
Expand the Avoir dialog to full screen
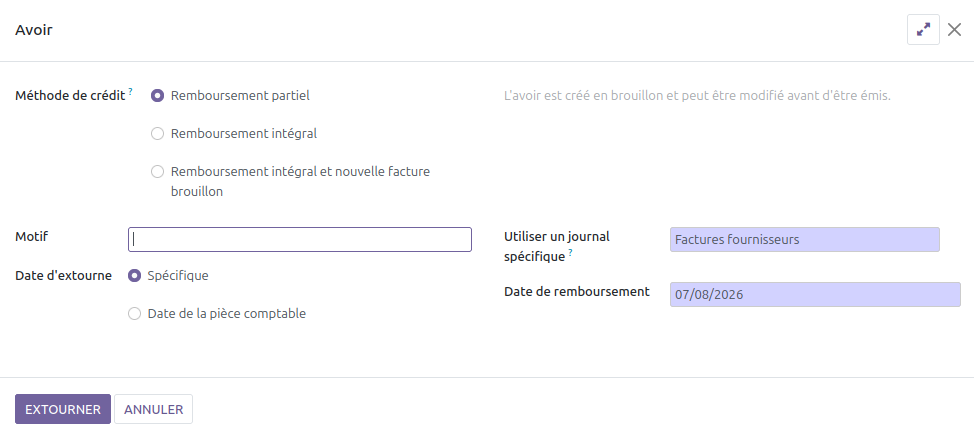[x=923, y=29]
